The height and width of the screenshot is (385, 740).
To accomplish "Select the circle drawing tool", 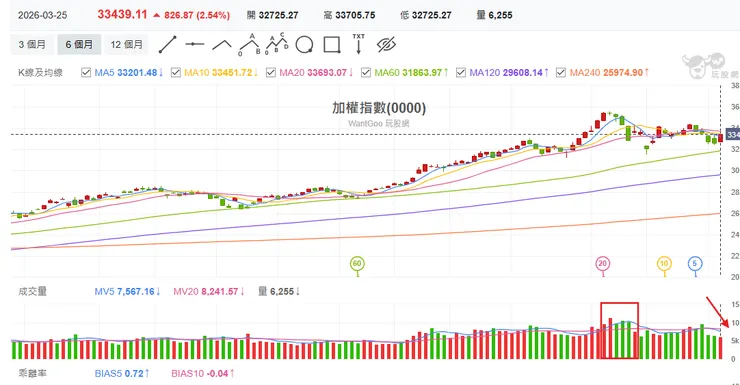I will tap(304, 45).
